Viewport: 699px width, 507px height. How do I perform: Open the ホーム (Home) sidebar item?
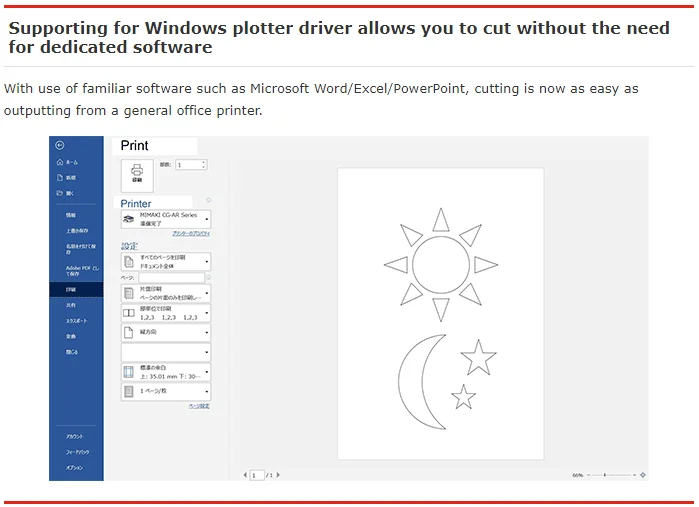[x=67, y=162]
